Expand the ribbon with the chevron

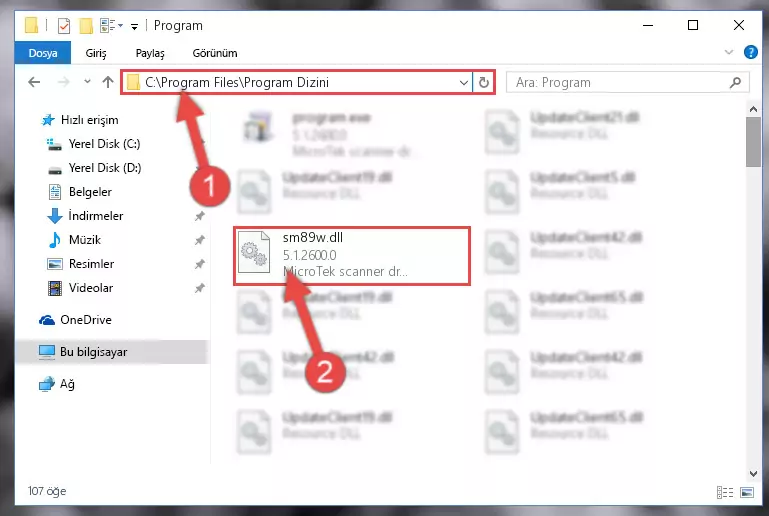tap(729, 52)
